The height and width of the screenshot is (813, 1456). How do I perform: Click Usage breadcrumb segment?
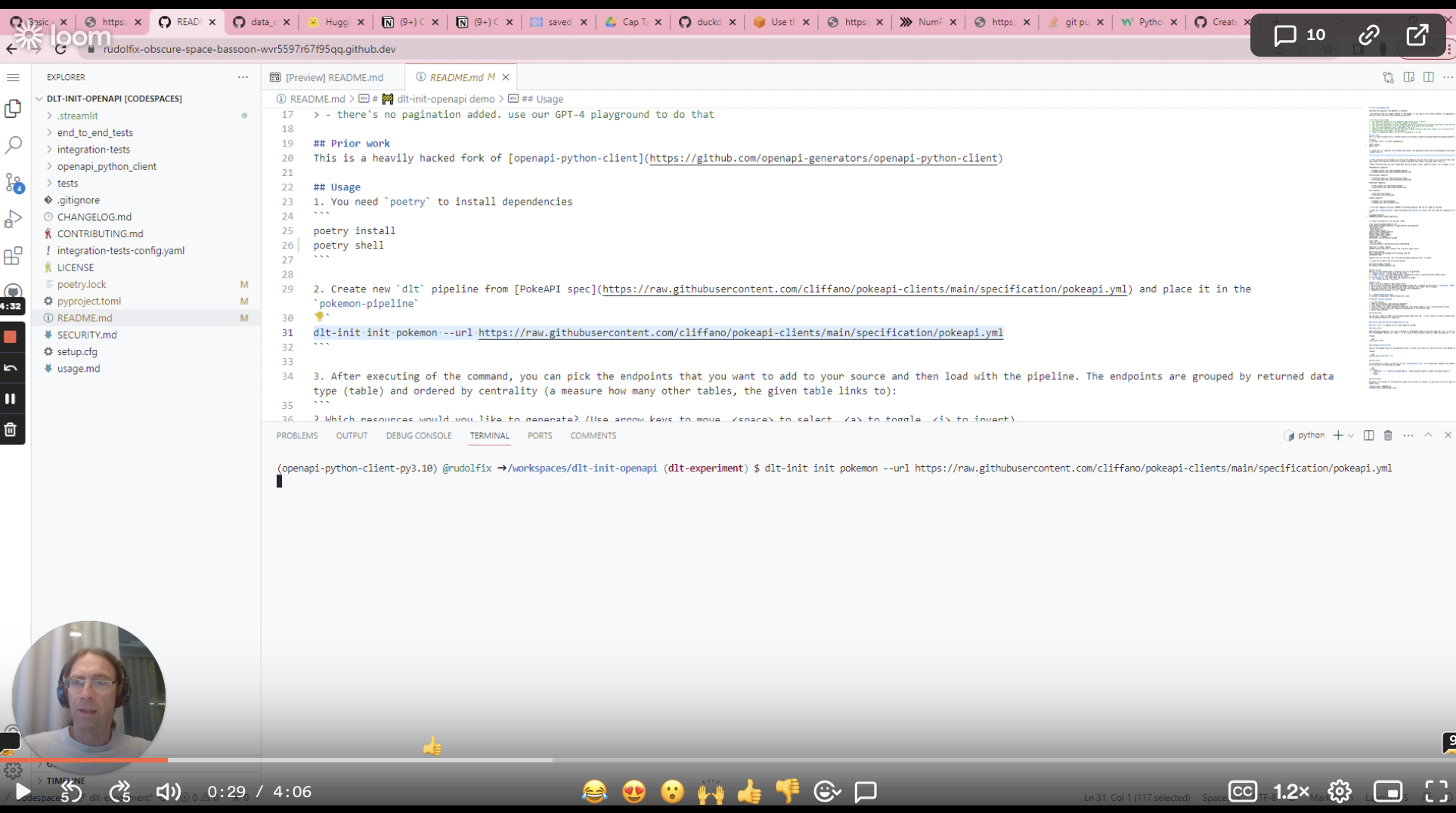pyautogui.click(x=542, y=99)
